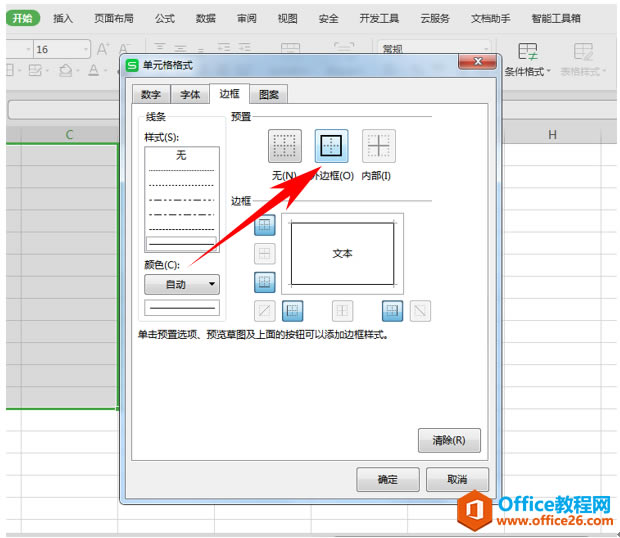The image size is (620, 538).
Task: Open the 条件格式 conditional formatting menu
Action: [527, 59]
